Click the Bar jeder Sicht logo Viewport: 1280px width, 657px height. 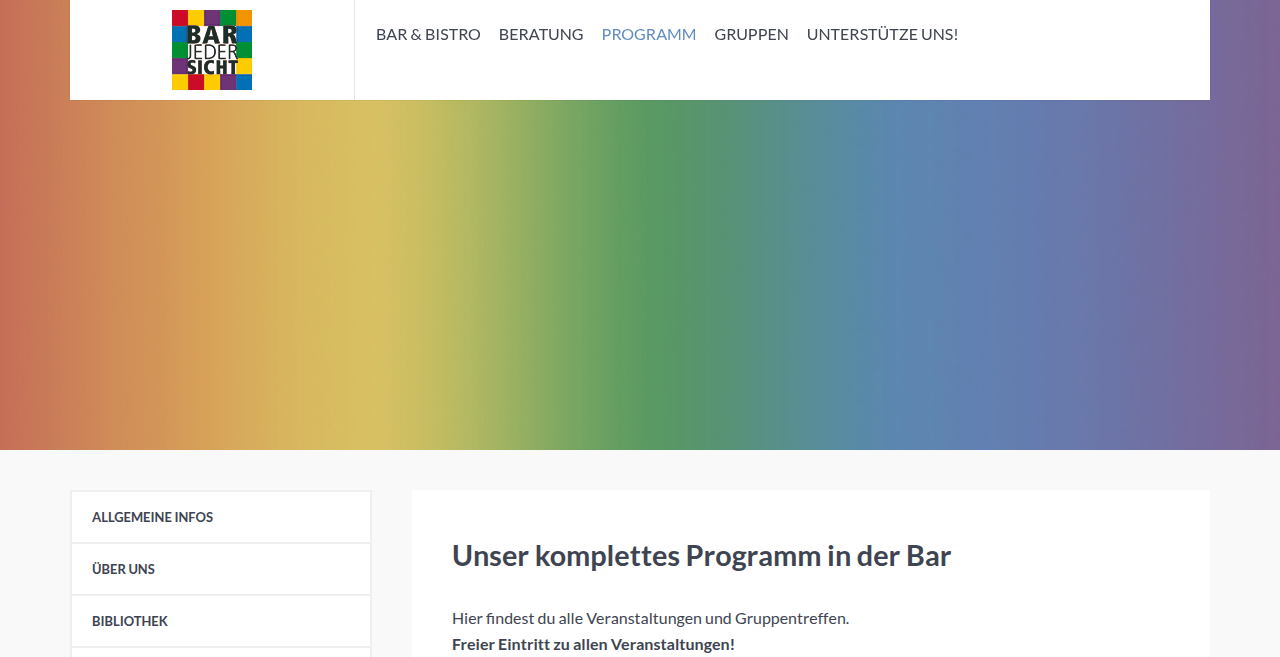pyautogui.click(x=212, y=50)
